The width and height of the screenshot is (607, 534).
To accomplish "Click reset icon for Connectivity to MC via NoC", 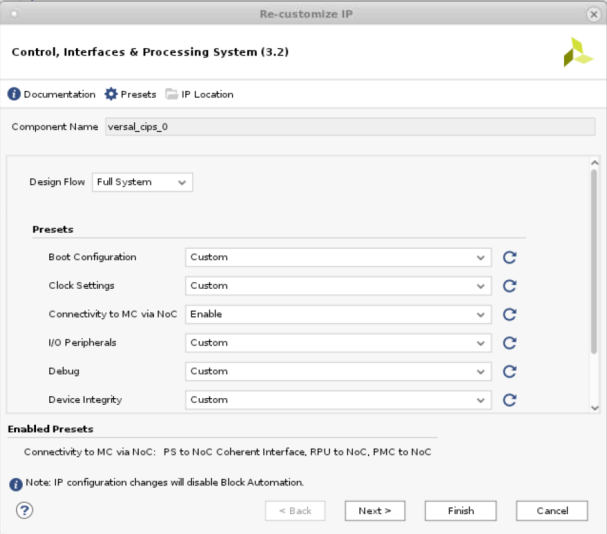I will 509,314.
